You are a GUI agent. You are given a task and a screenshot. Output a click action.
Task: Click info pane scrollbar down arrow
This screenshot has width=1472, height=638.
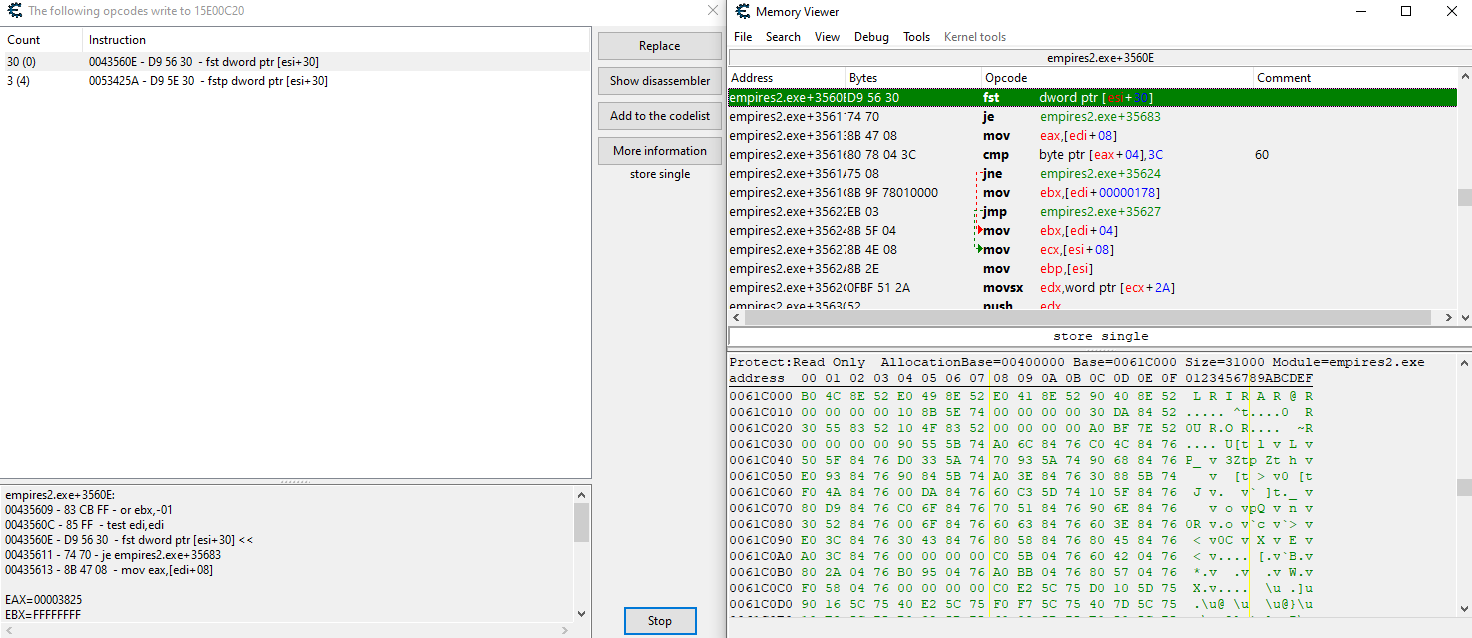click(582, 613)
